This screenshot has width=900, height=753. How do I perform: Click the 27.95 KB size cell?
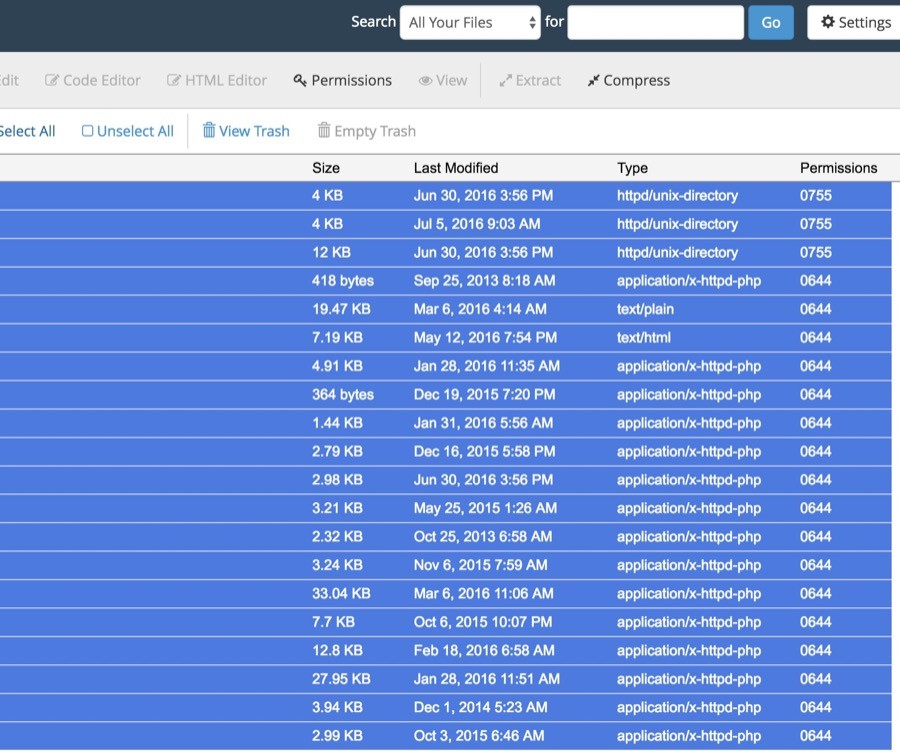341,679
